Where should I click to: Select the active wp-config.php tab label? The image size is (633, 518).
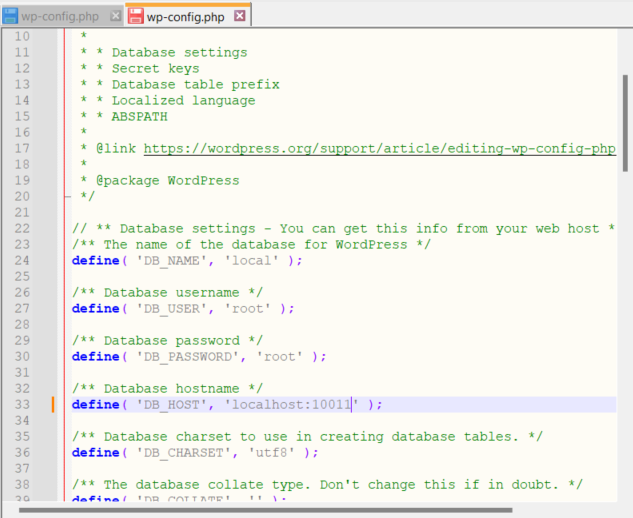pos(186,17)
